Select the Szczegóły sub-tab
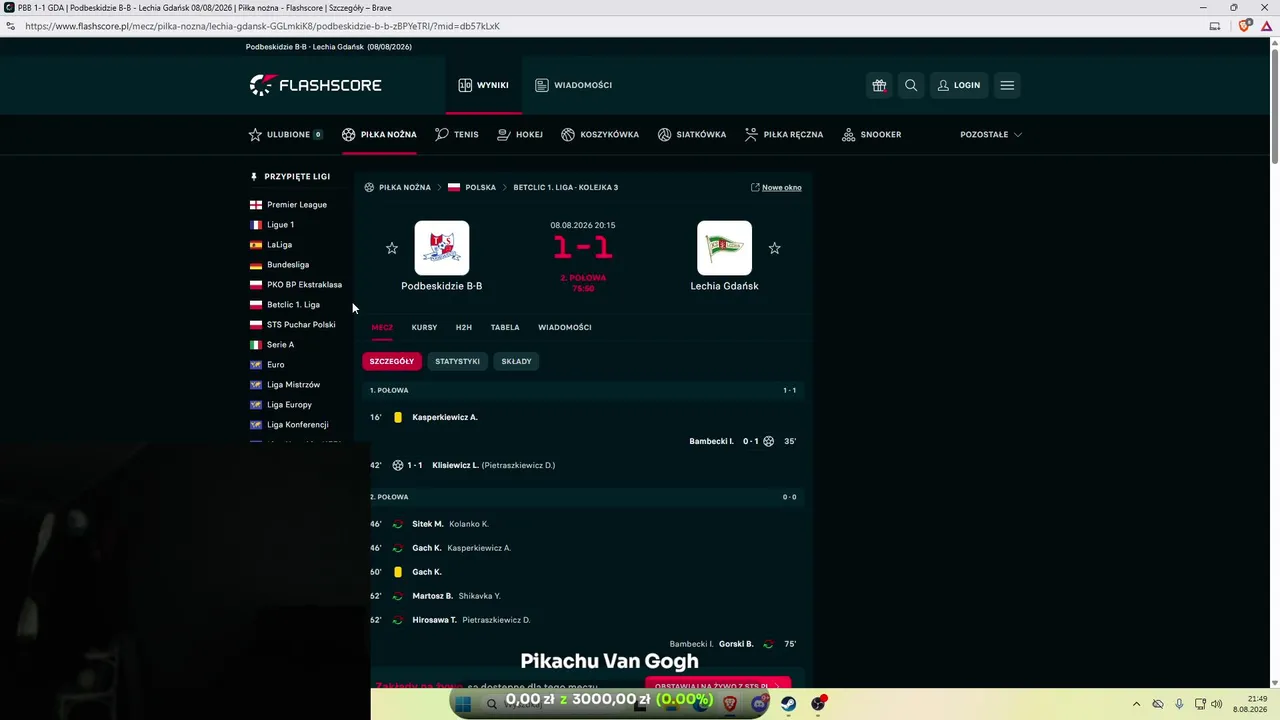This screenshot has width=1280, height=720. [x=392, y=361]
